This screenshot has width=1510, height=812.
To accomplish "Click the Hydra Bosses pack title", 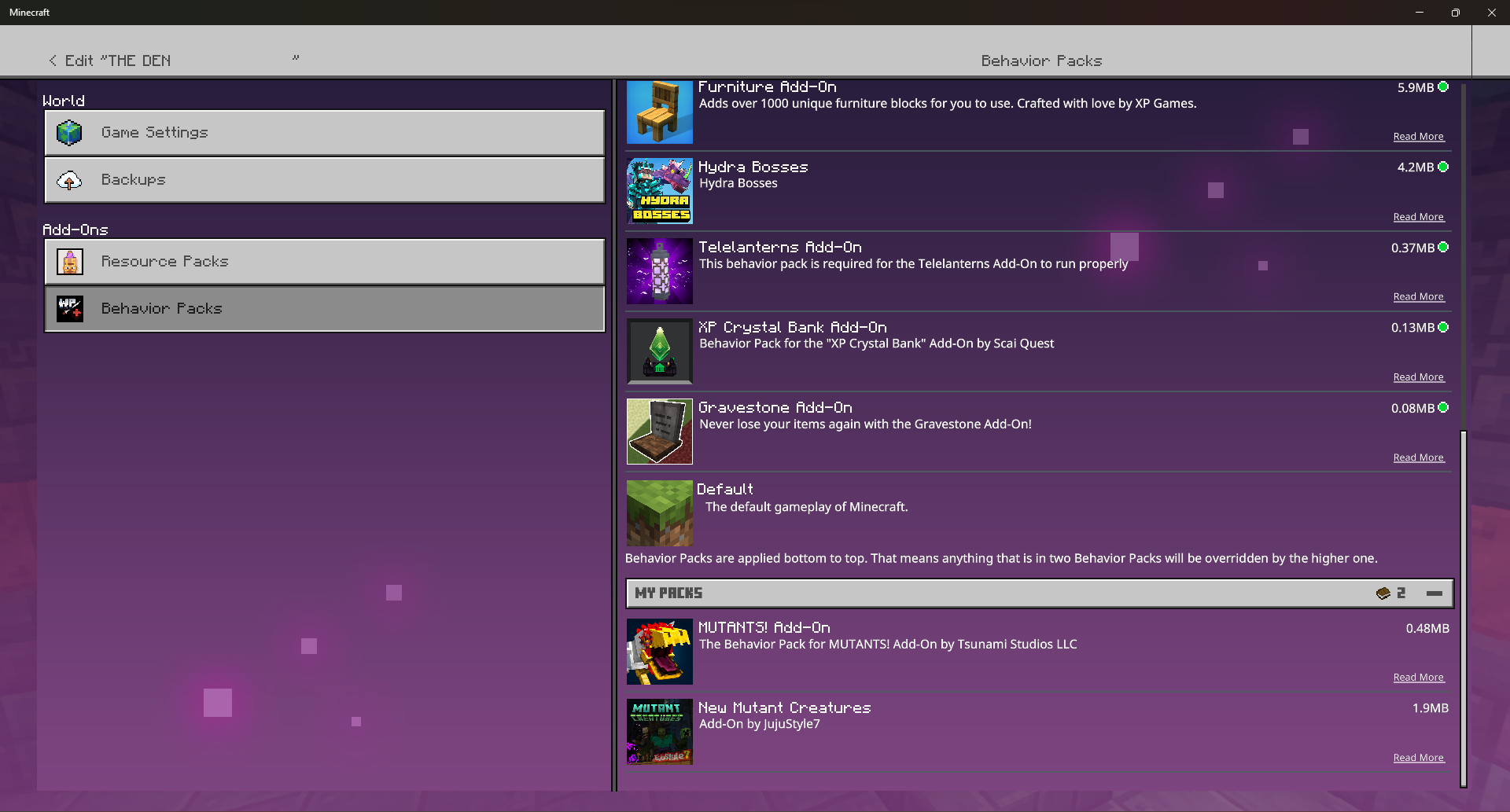I will pyautogui.click(x=753, y=167).
